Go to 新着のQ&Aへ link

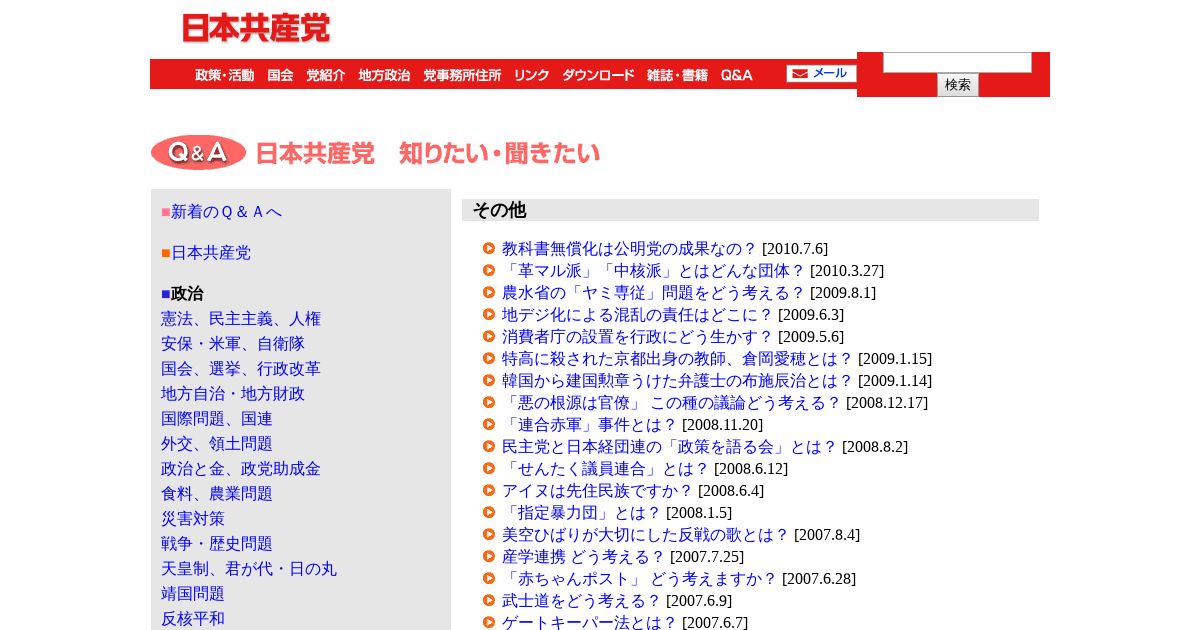click(x=226, y=212)
